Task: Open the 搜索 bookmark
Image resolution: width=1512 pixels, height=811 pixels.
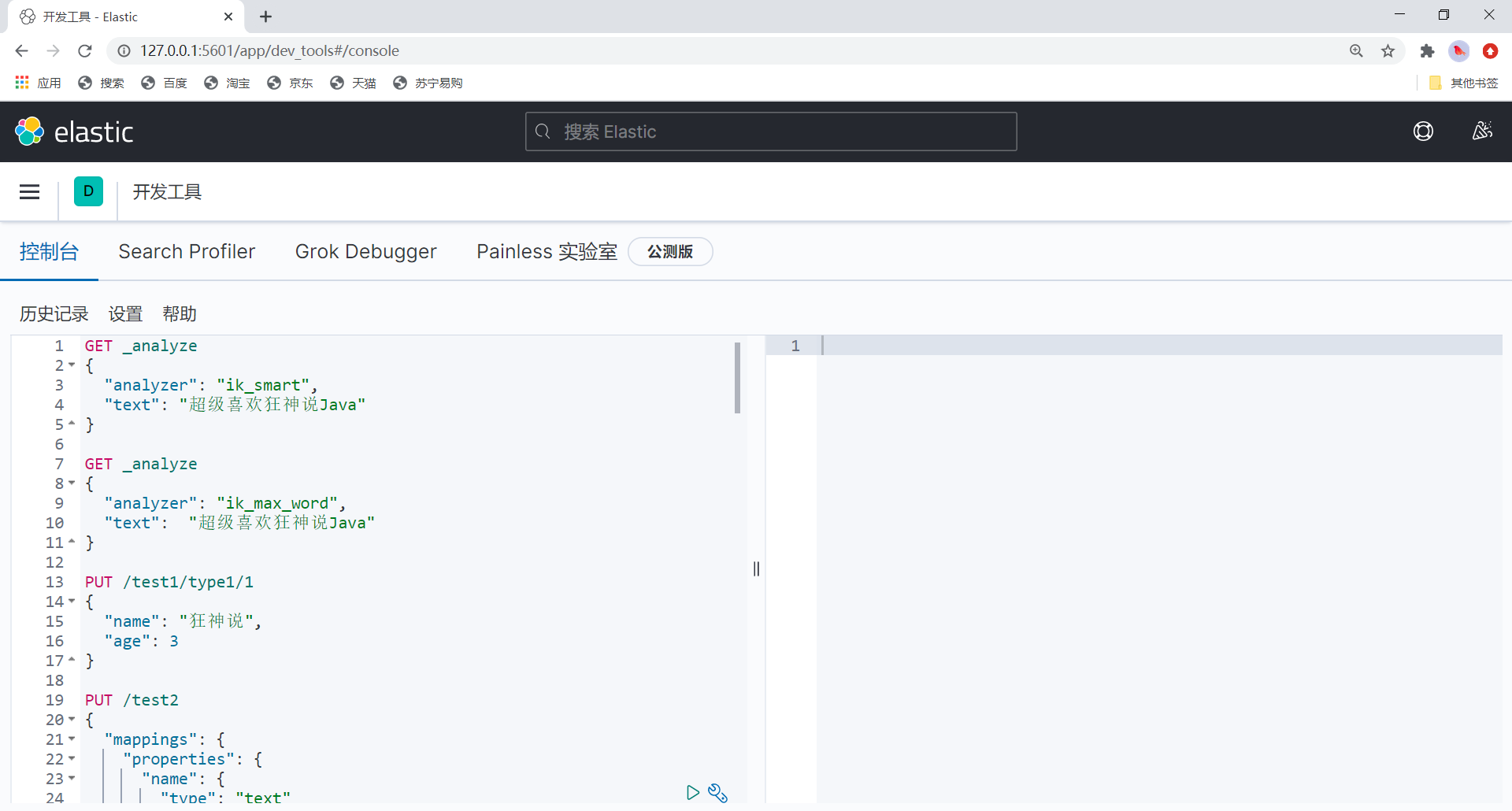Action: (101, 83)
